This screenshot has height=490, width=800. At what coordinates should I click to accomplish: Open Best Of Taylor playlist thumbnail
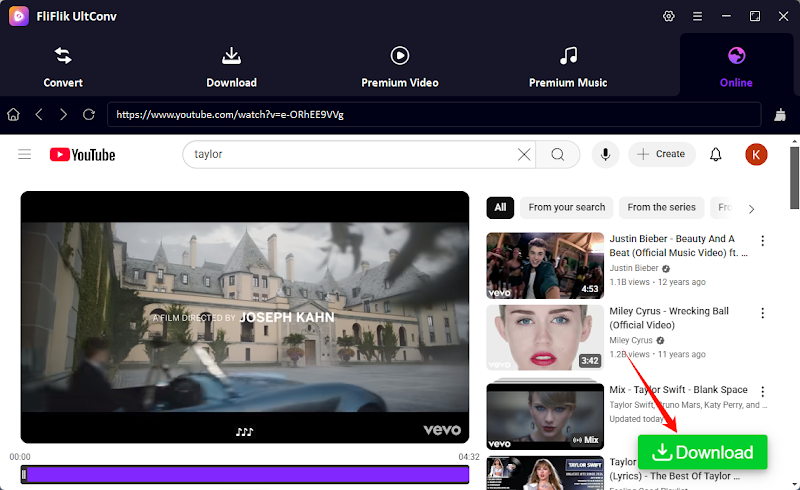click(545, 473)
